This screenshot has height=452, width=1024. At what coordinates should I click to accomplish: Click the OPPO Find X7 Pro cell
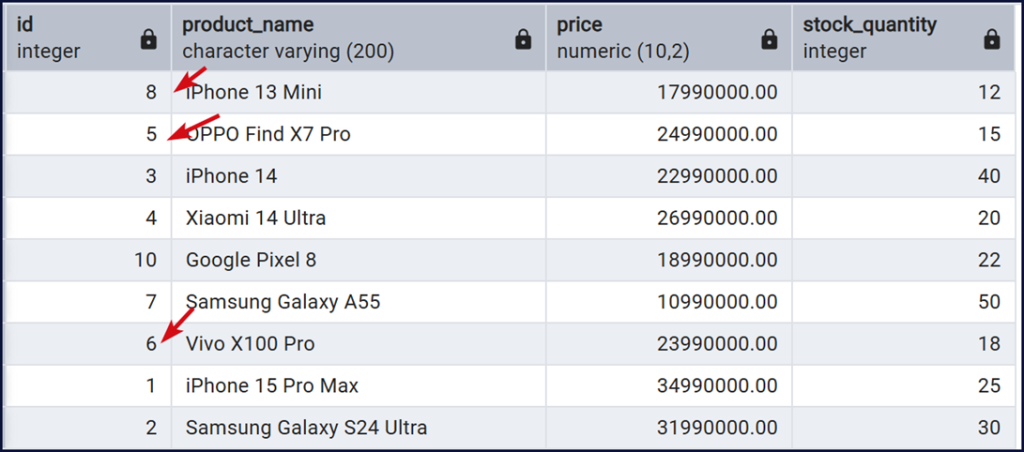(x=268, y=134)
